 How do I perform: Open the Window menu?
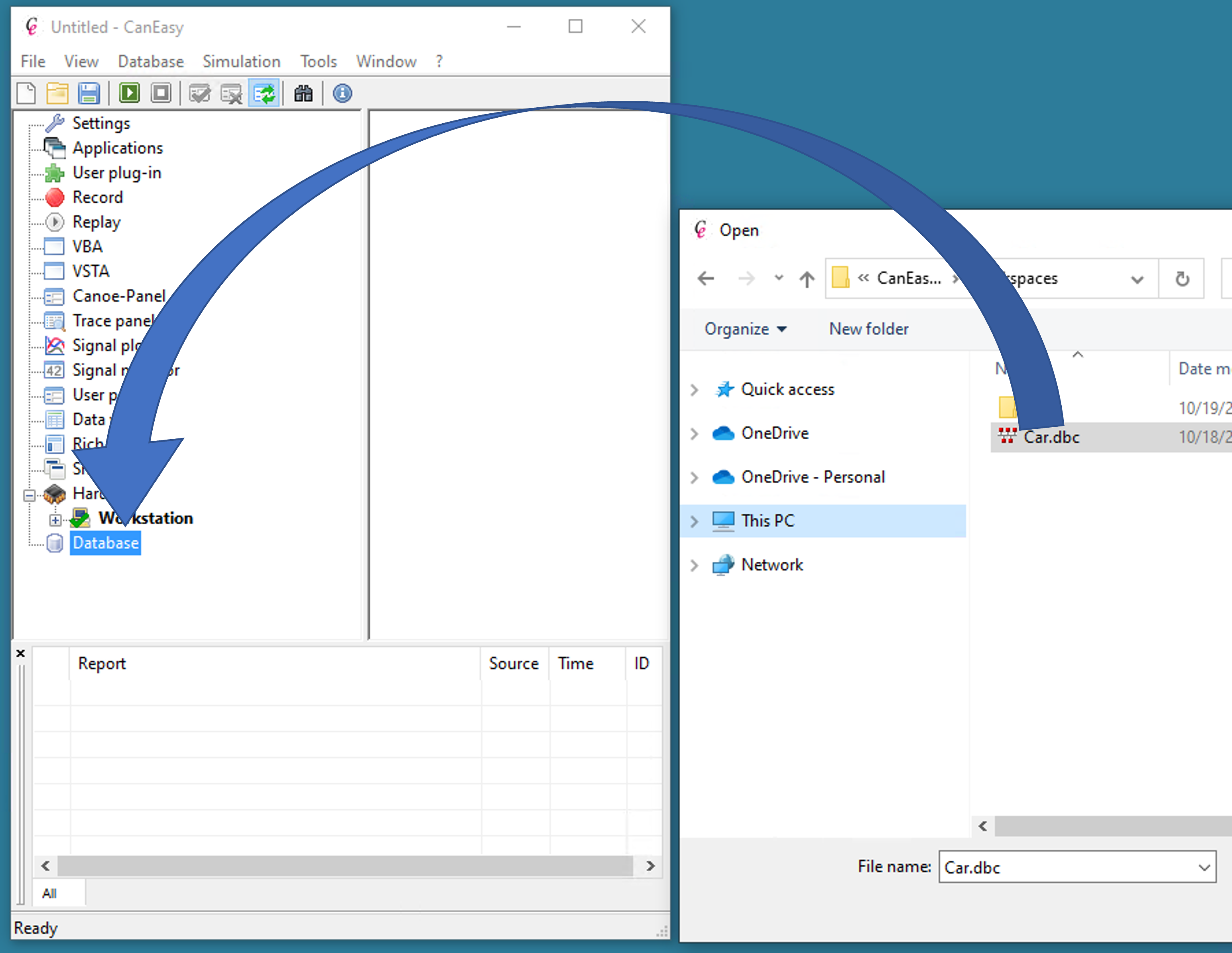click(386, 61)
